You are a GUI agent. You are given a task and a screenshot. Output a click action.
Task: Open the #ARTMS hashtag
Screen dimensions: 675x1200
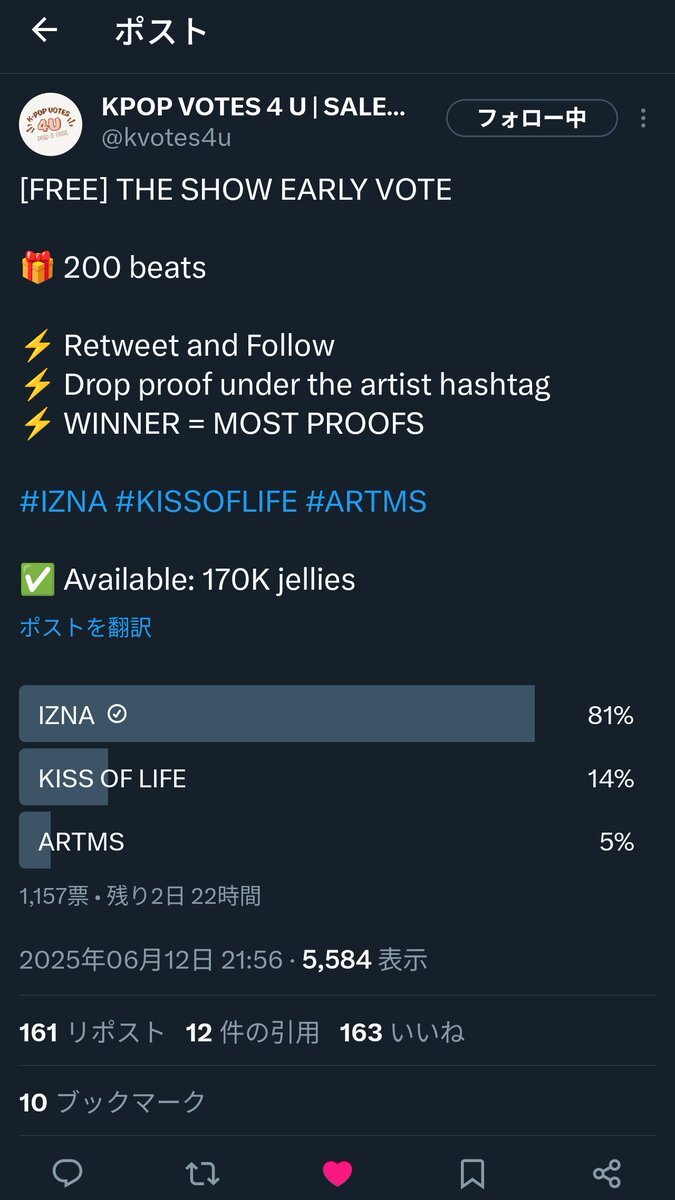point(366,501)
